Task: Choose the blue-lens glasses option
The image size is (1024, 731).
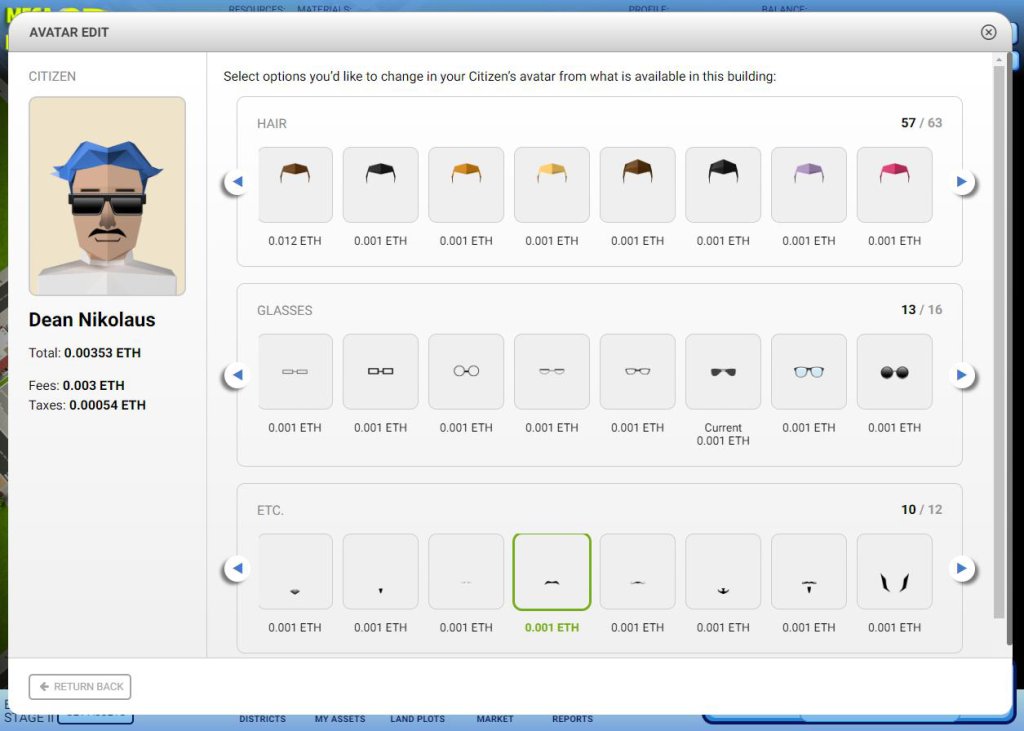Action: [x=808, y=371]
